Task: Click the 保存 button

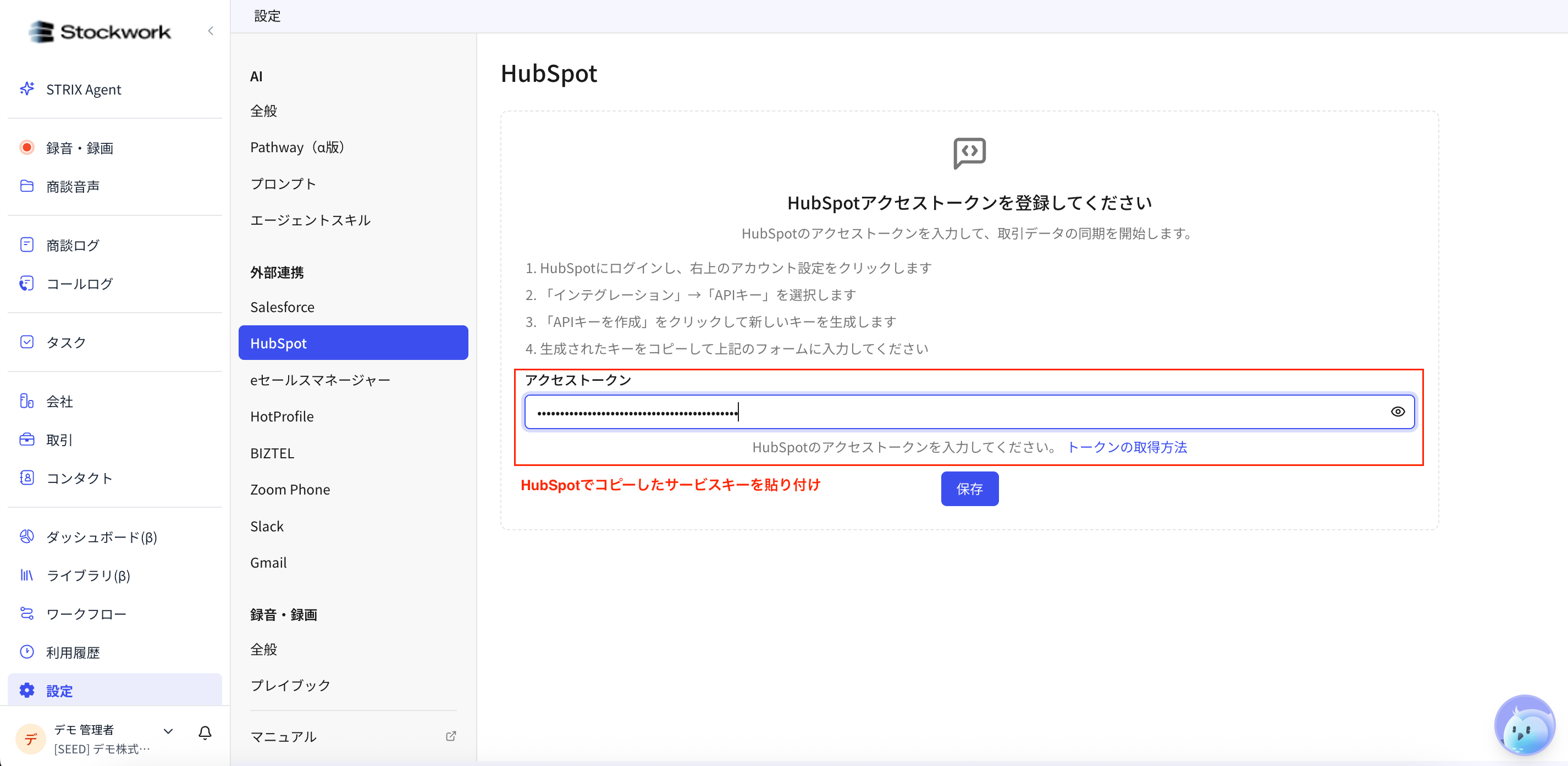Action: coord(969,489)
